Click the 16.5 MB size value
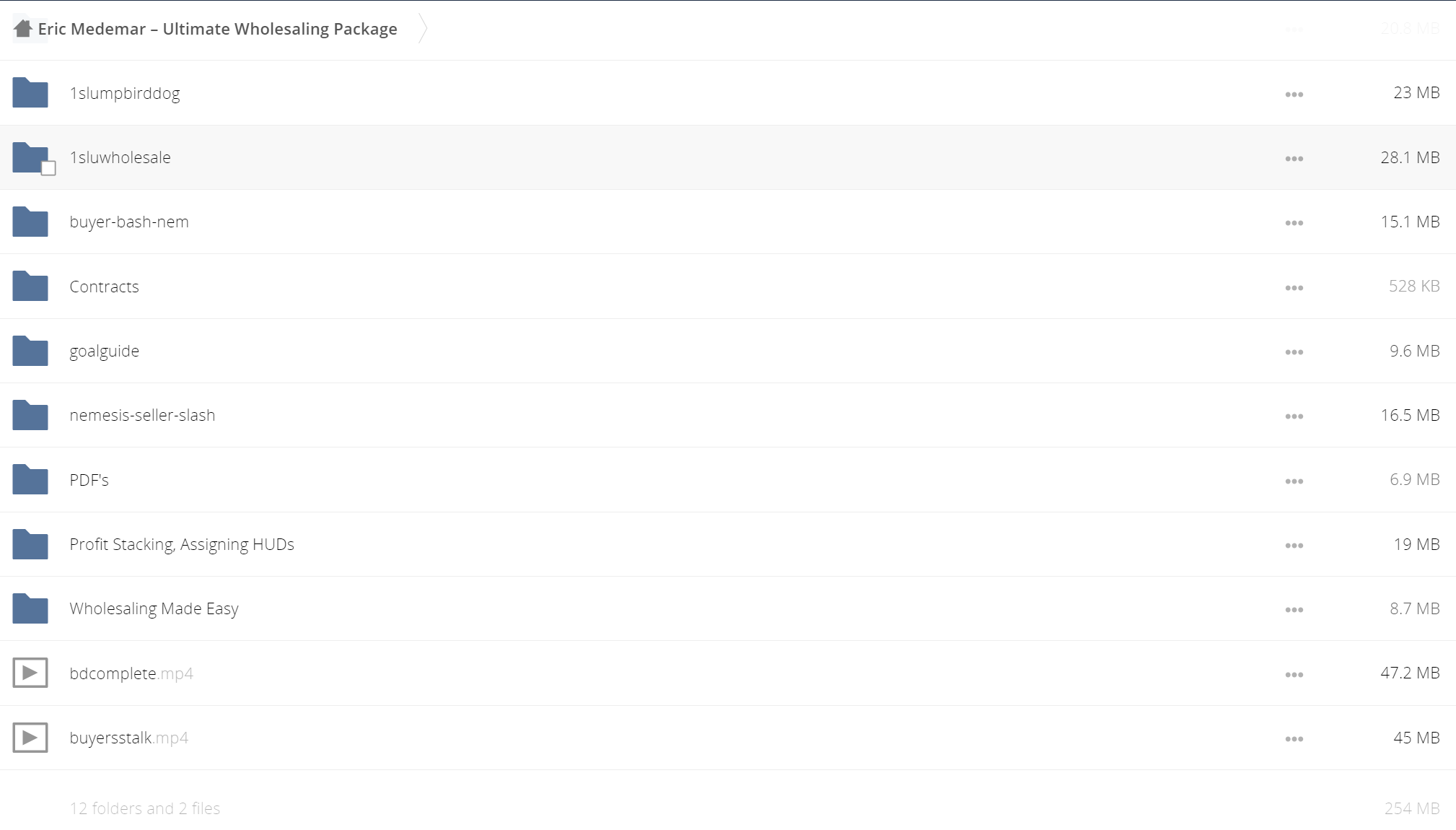1456x830 pixels. pos(1410,415)
